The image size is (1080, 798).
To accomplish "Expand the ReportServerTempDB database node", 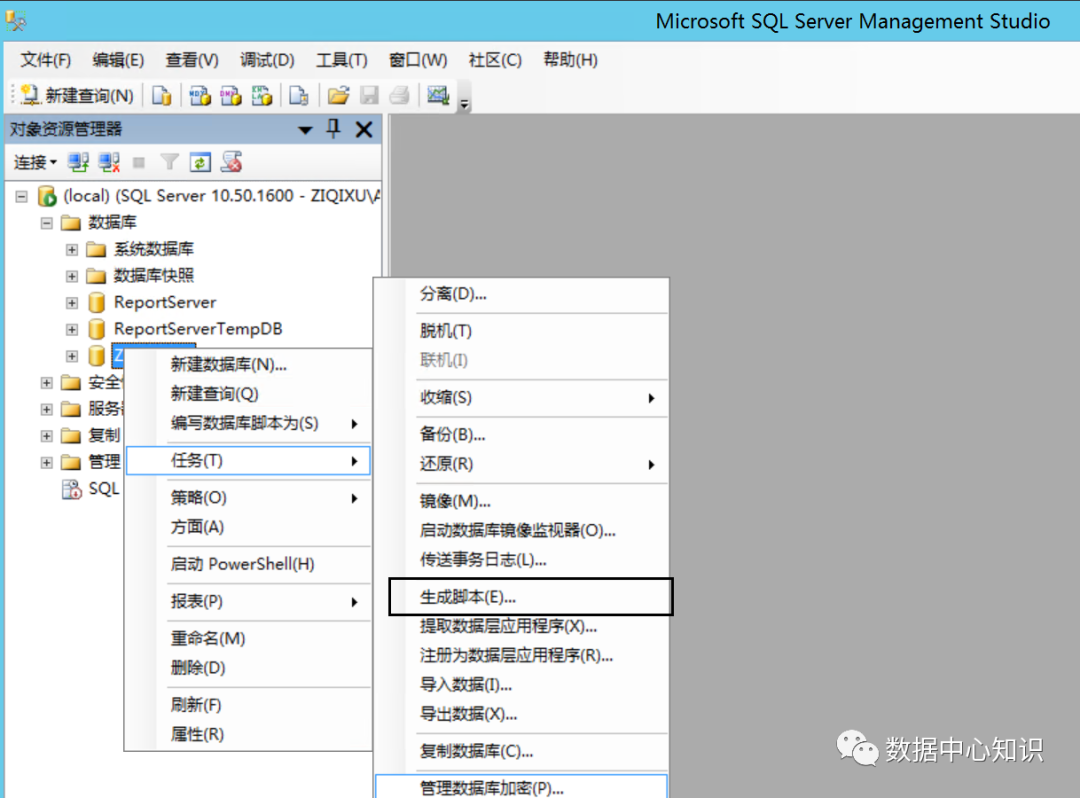I will tap(72, 330).
